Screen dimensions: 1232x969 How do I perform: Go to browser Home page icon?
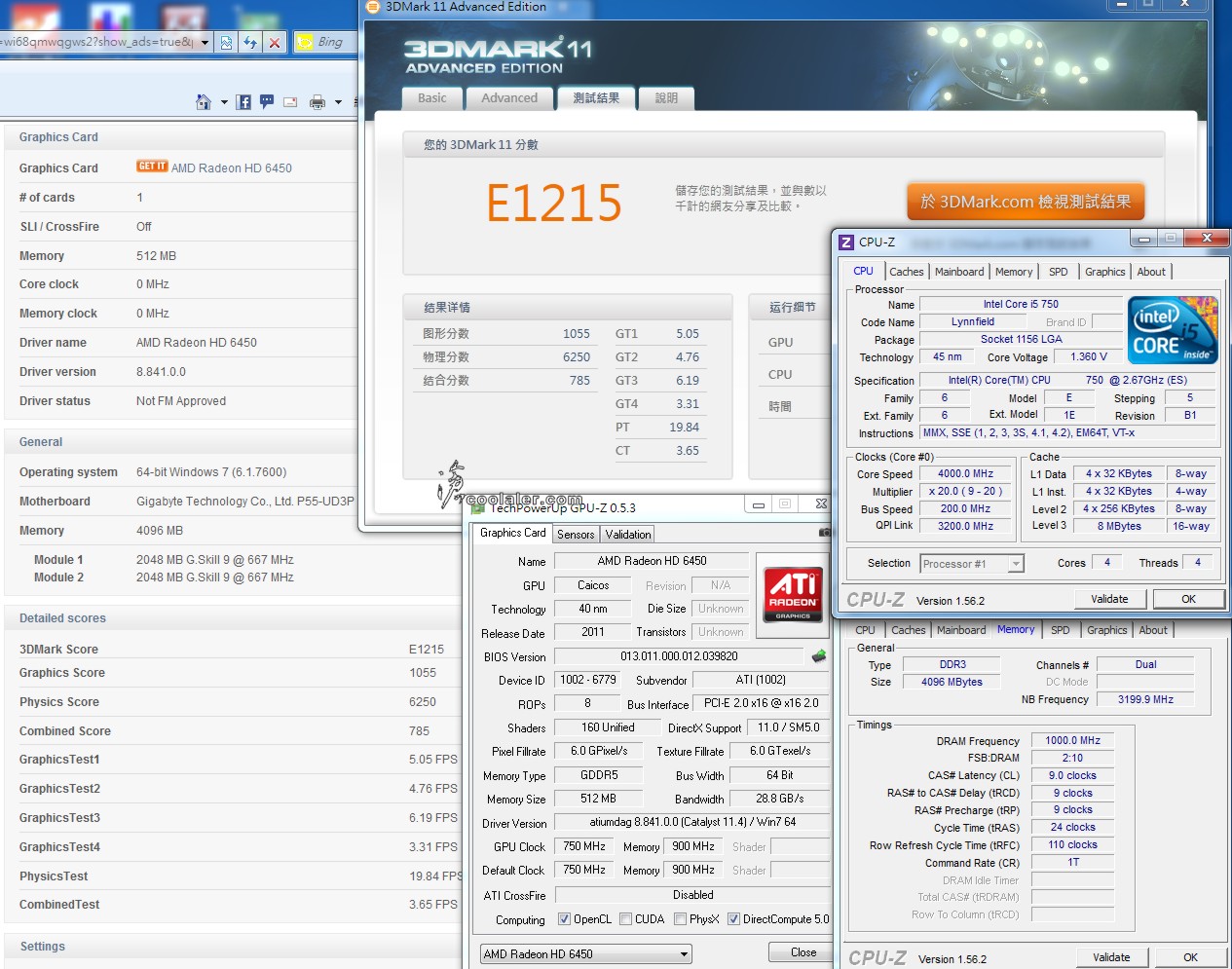204,101
